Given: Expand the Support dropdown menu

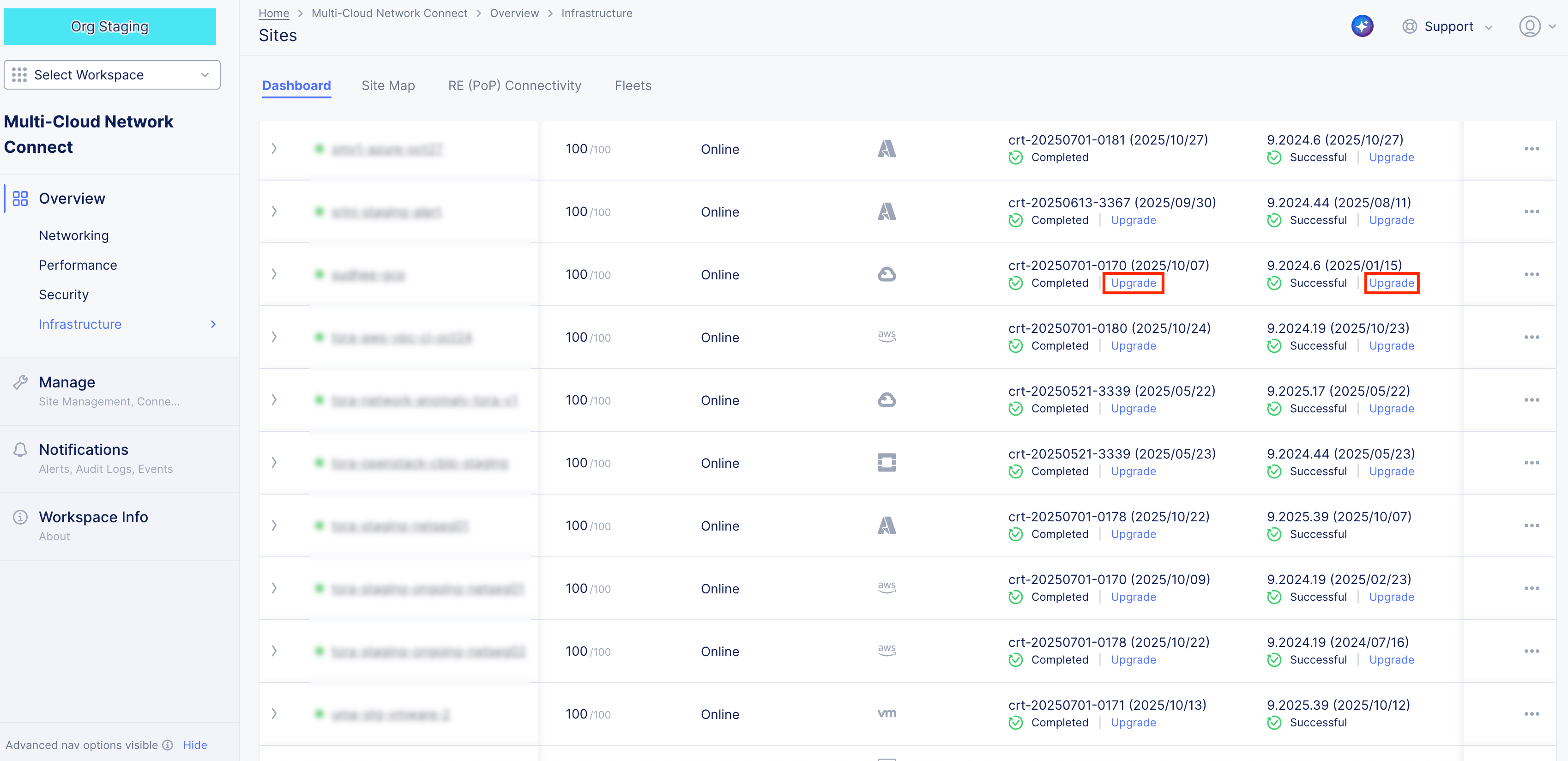Looking at the screenshot, I should 1449,27.
